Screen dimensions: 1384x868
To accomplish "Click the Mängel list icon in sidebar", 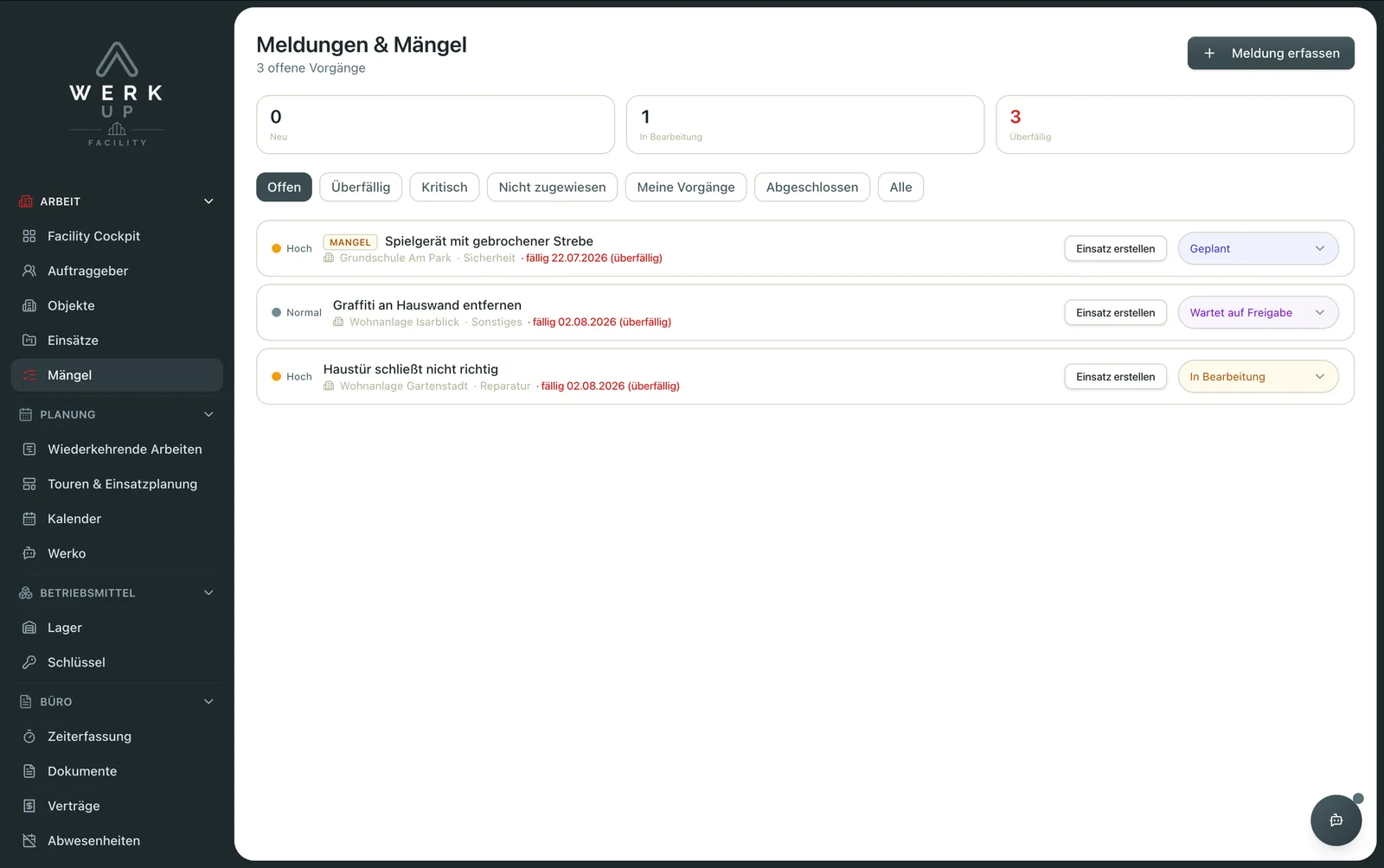I will pyautogui.click(x=29, y=375).
